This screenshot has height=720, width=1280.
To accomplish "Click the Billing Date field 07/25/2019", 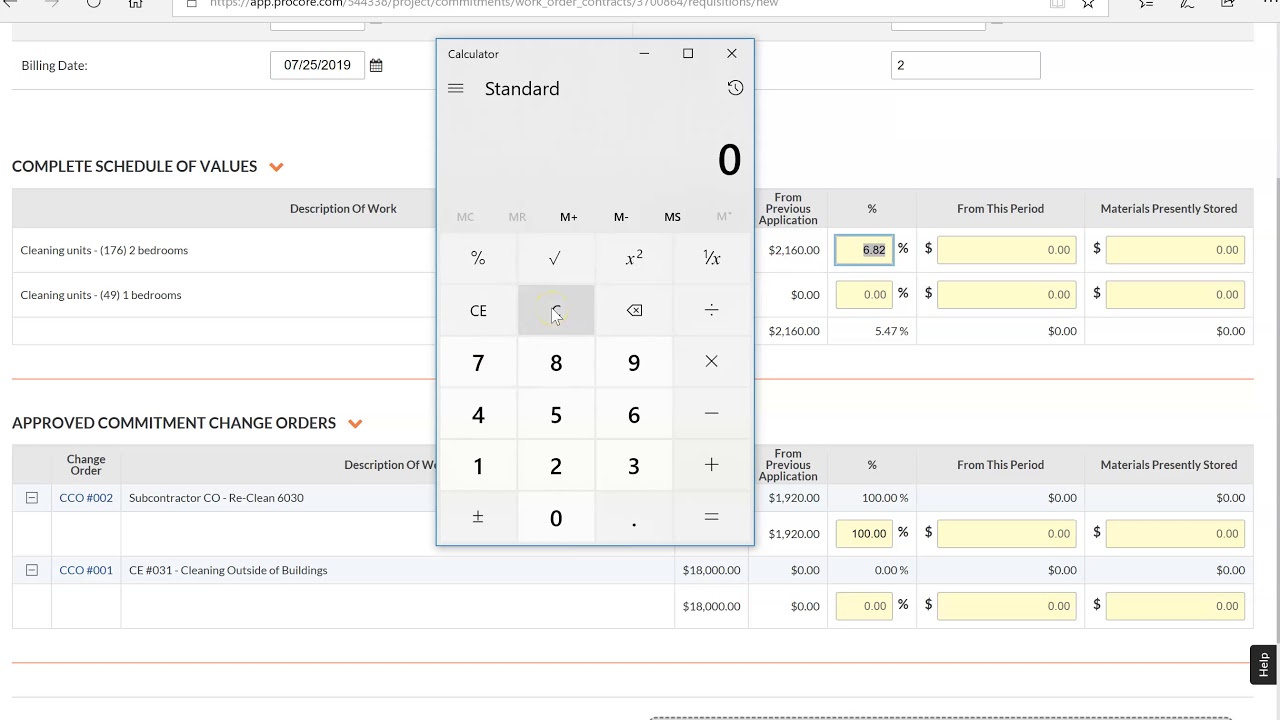I will [317, 65].
